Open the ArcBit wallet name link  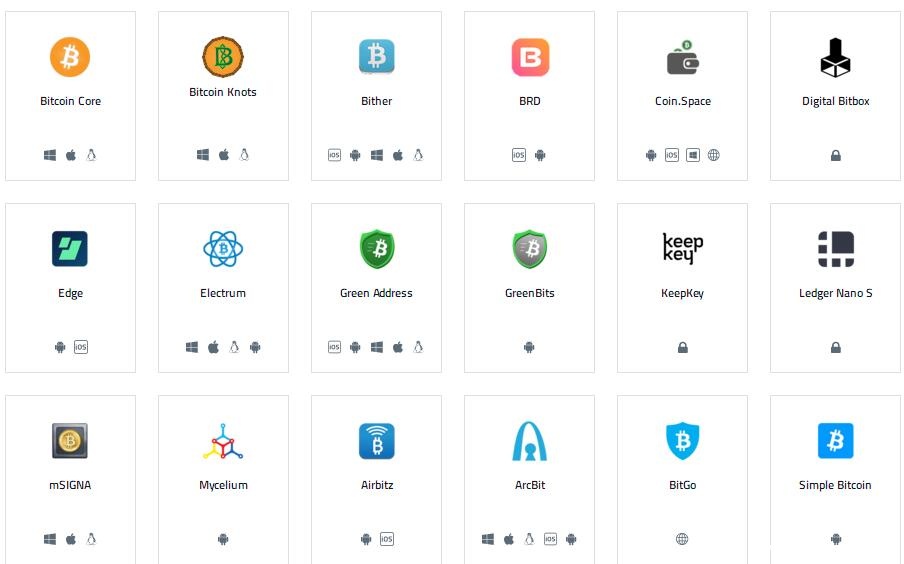click(530, 485)
